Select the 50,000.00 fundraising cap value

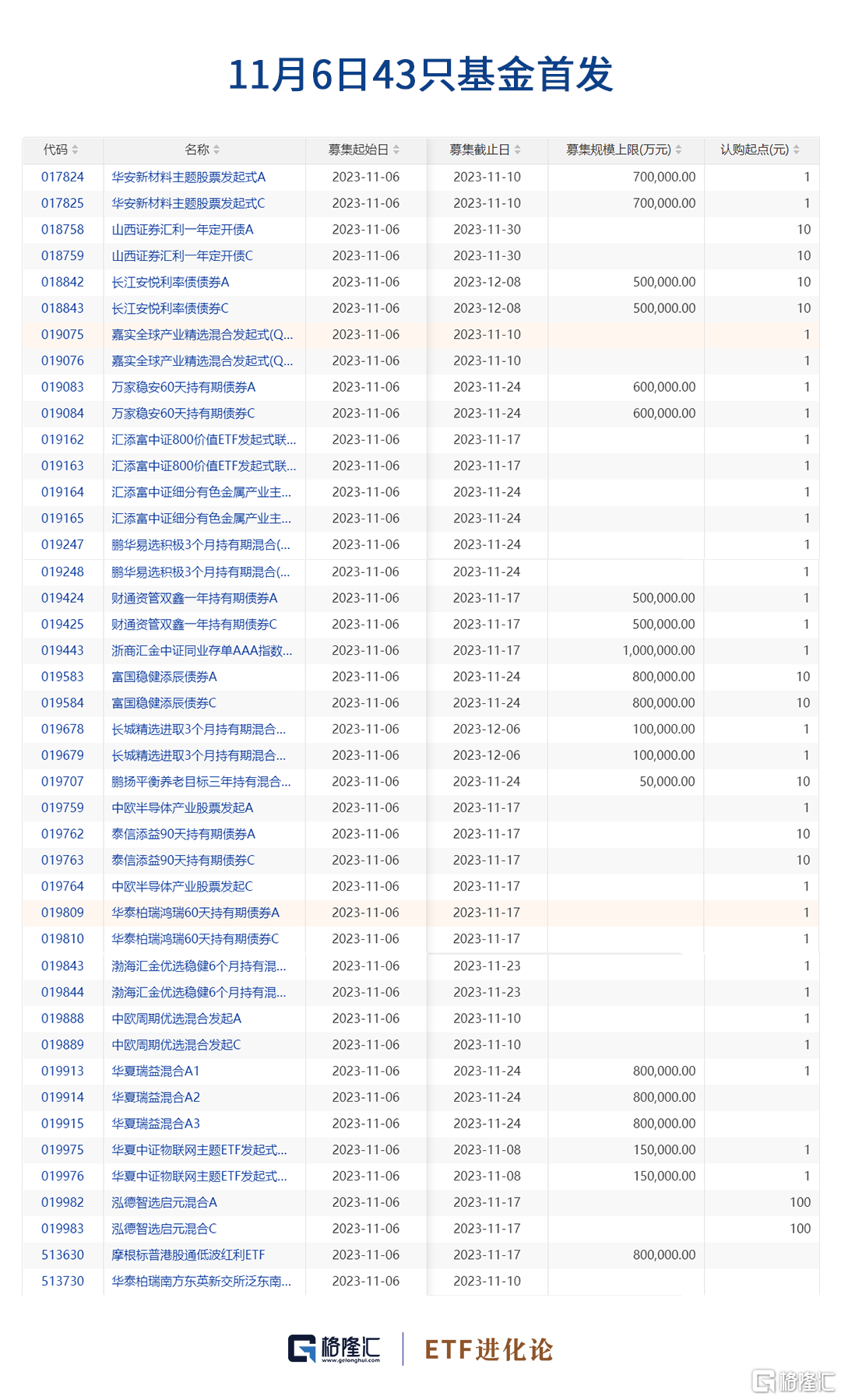click(667, 782)
